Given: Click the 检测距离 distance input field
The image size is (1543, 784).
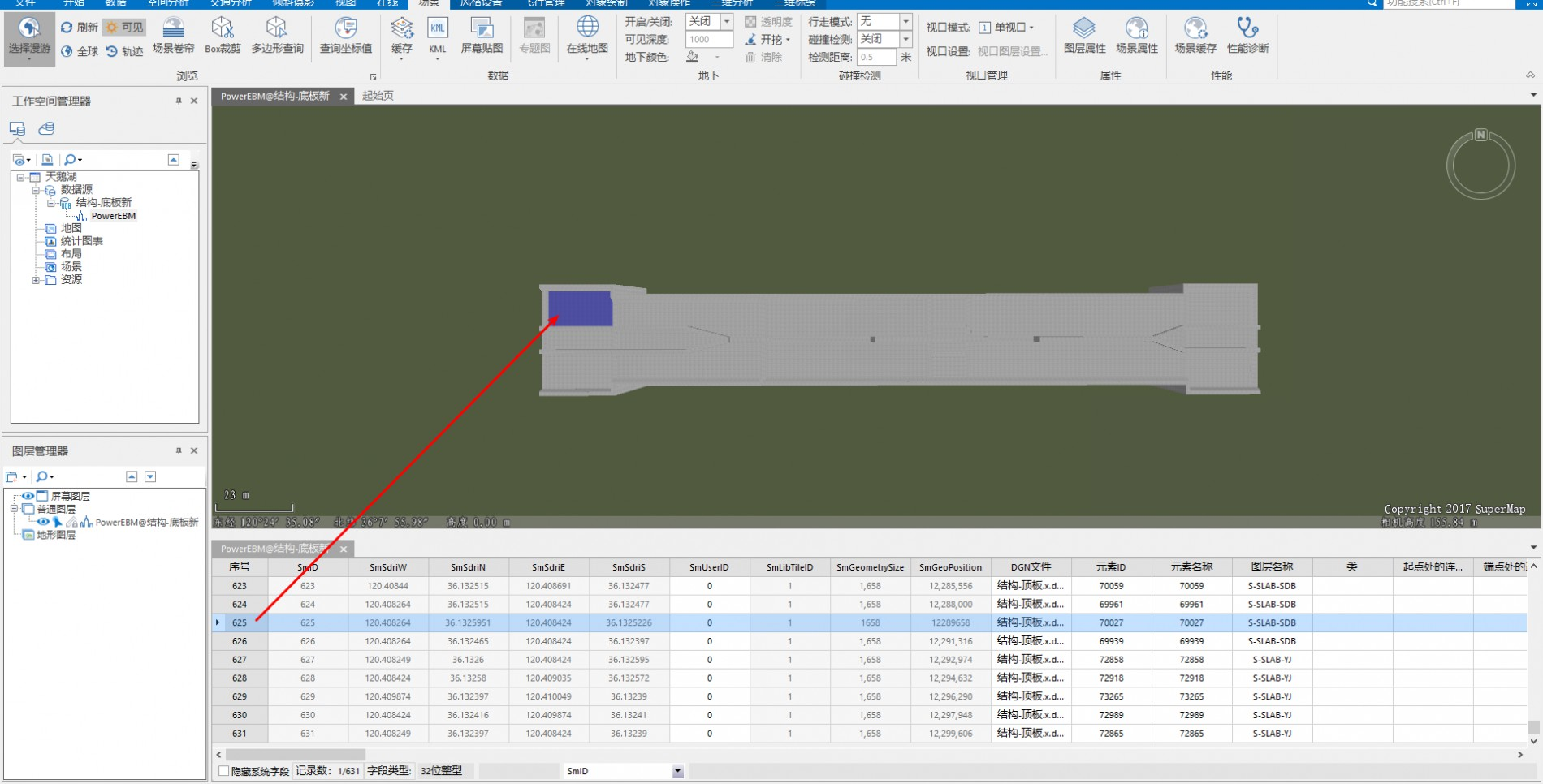Looking at the screenshot, I should pyautogui.click(x=876, y=57).
